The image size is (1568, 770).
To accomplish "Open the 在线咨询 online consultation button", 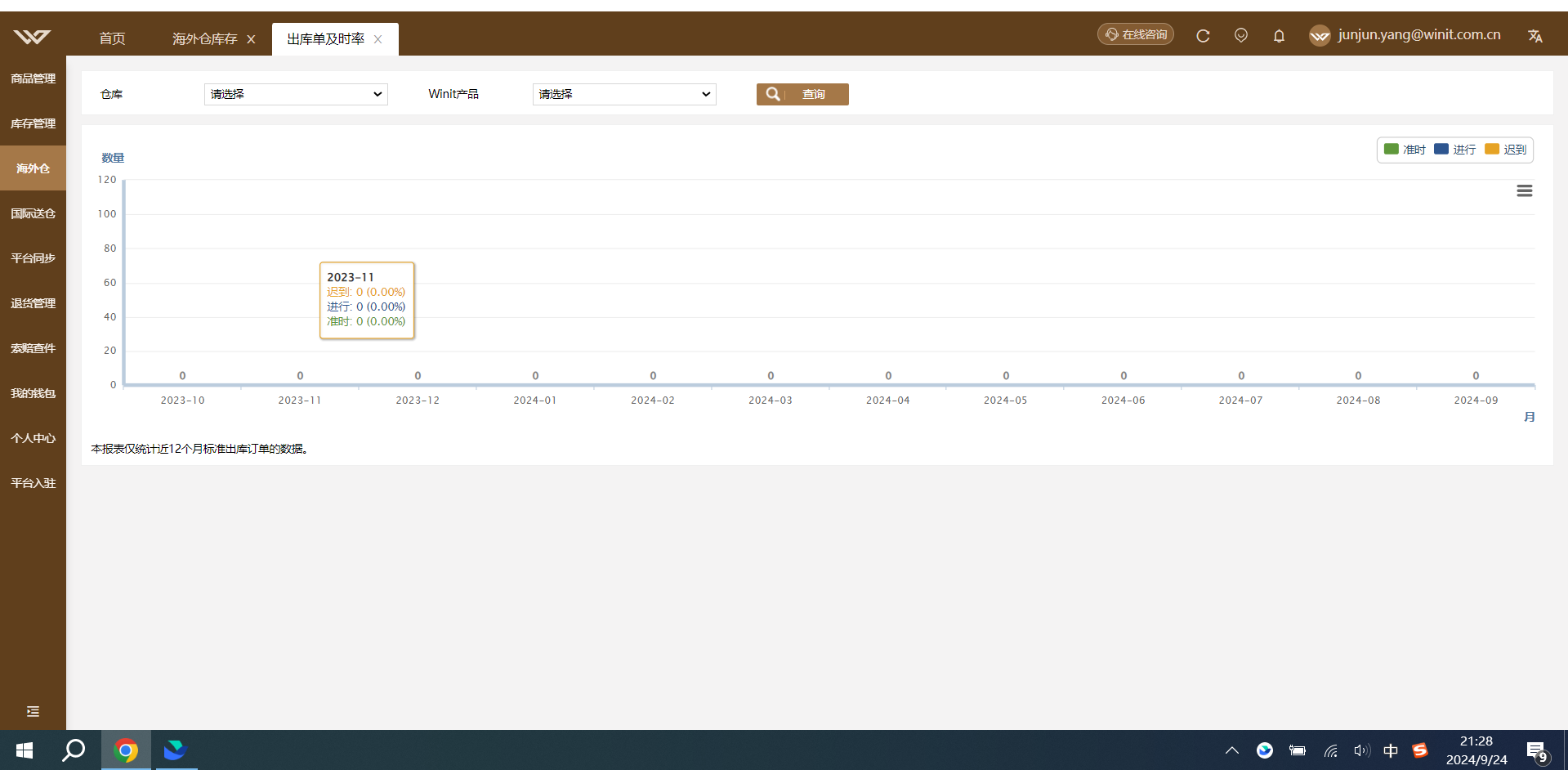I will pos(1136,34).
